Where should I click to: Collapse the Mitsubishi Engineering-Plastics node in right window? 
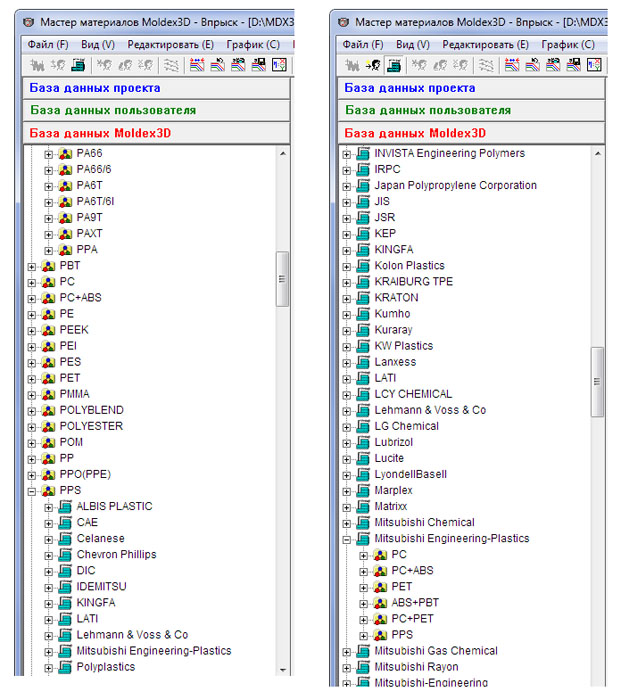point(346,540)
